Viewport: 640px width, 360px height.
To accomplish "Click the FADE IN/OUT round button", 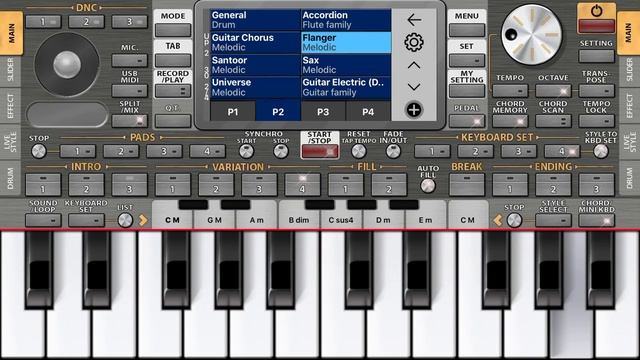I will tap(393, 151).
